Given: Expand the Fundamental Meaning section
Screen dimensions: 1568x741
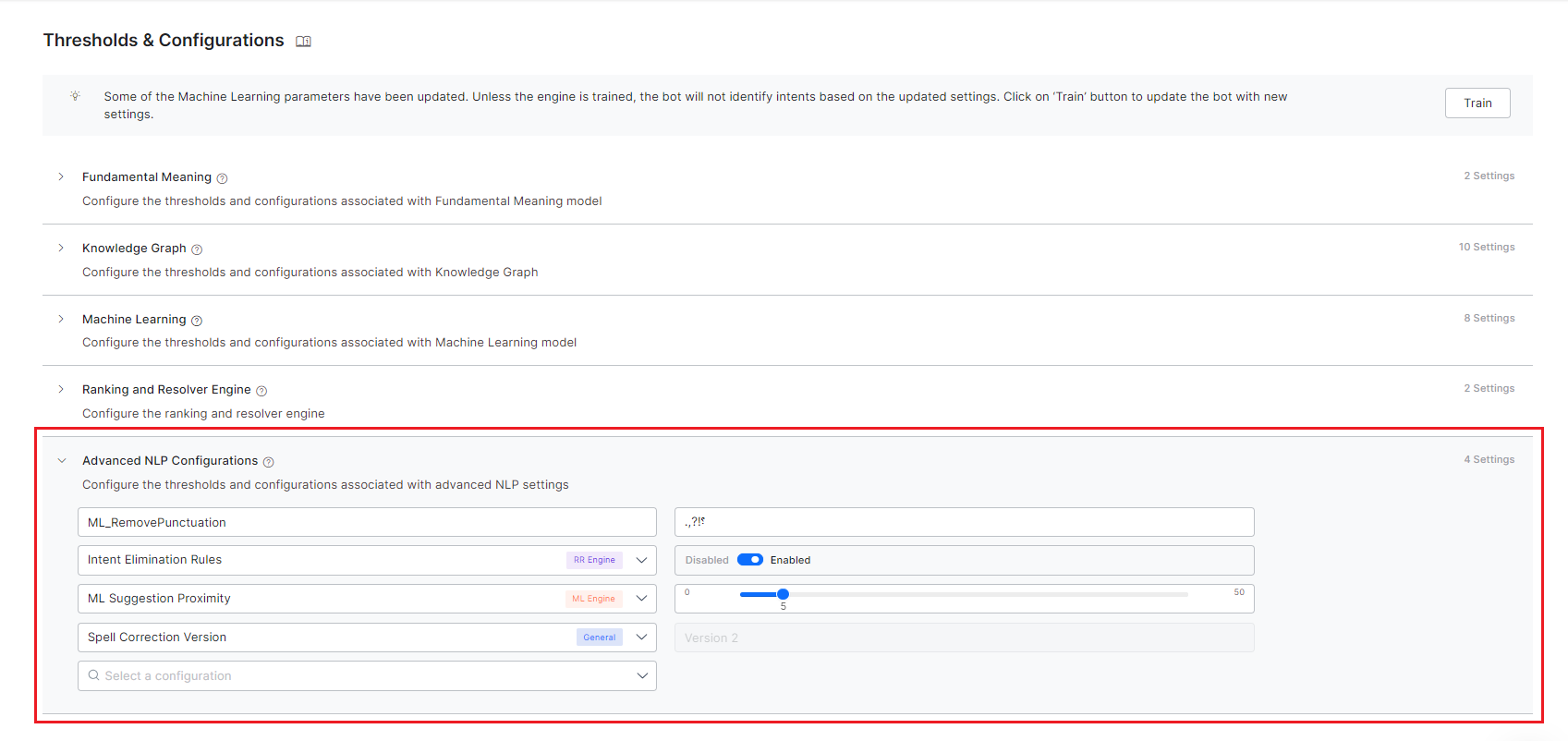Looking at the screenshot, I should [61, 176].
